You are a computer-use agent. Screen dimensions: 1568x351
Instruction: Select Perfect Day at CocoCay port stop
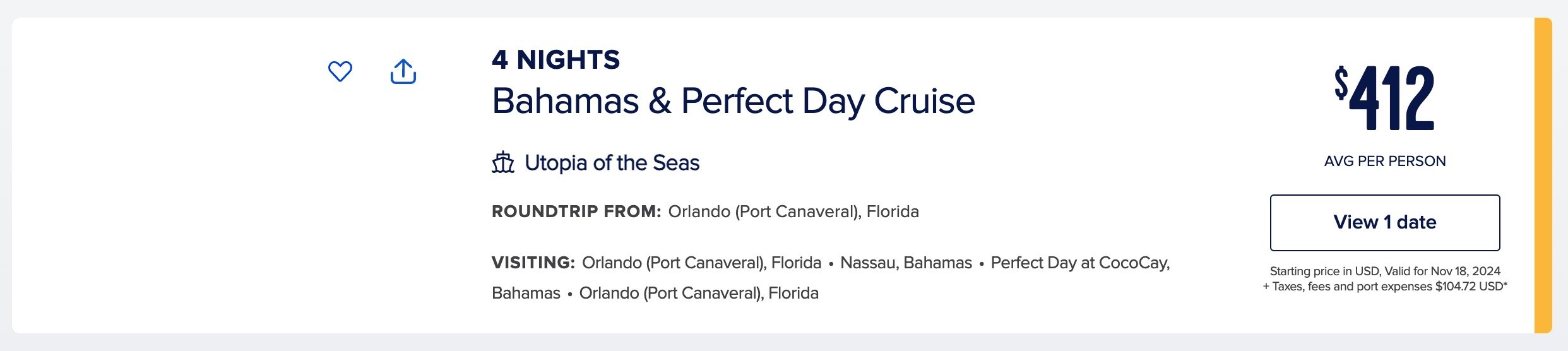coord(1080,263)
